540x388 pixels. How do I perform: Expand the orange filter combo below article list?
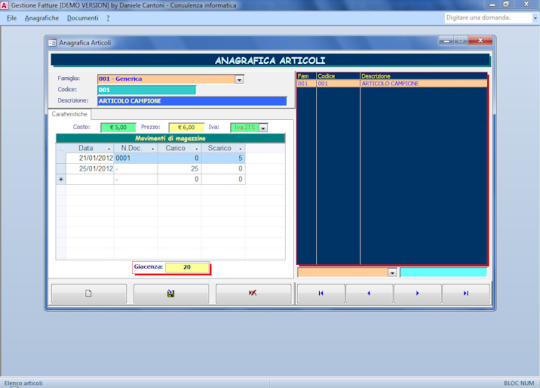click(392, 273)
